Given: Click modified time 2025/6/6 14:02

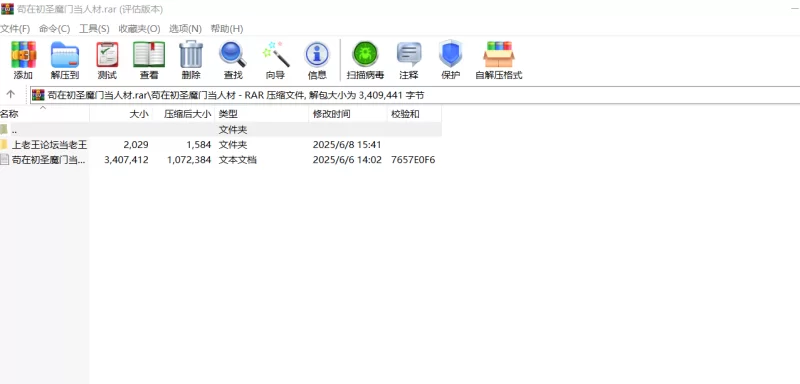Looking at the screenshot, I should (347, 160).
